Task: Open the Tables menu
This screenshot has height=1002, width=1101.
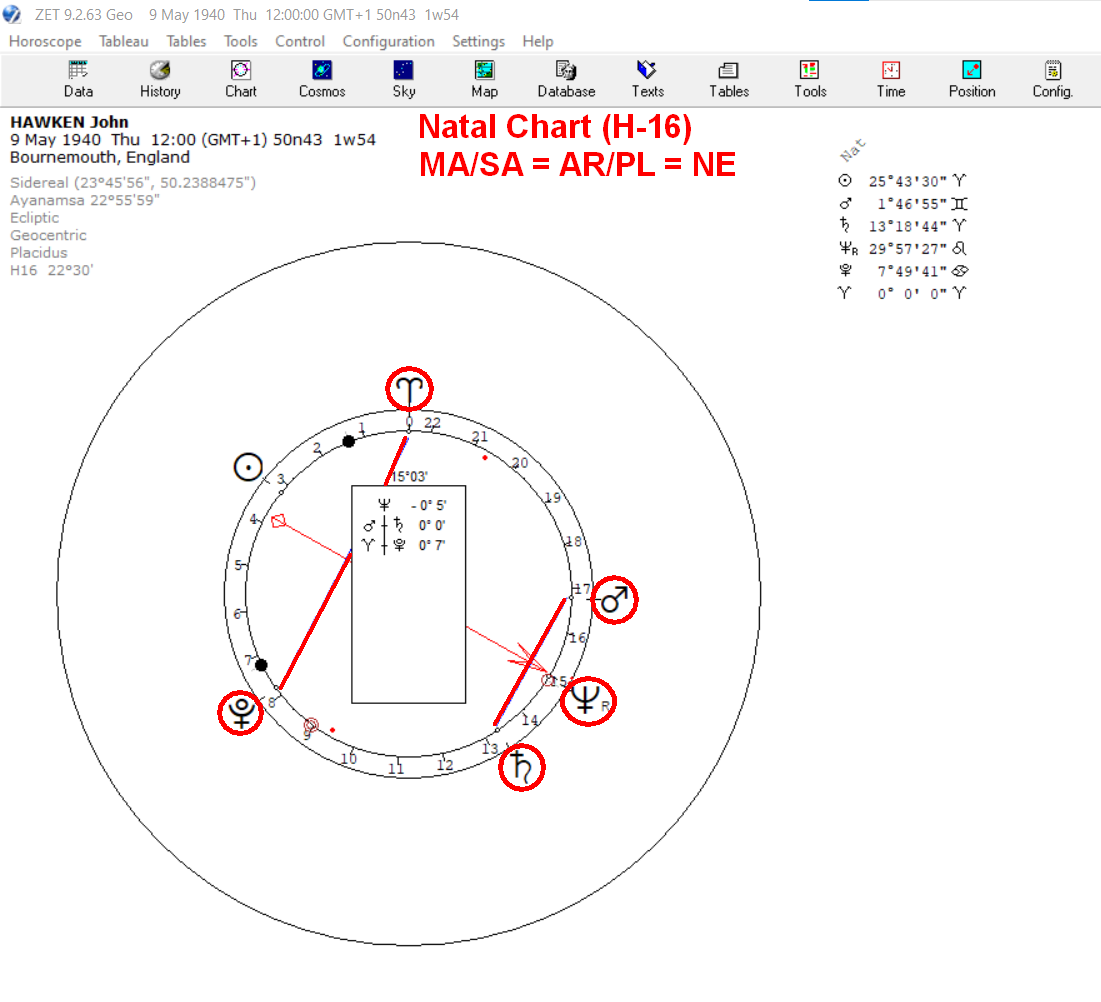Action: [x=186, y=41]
